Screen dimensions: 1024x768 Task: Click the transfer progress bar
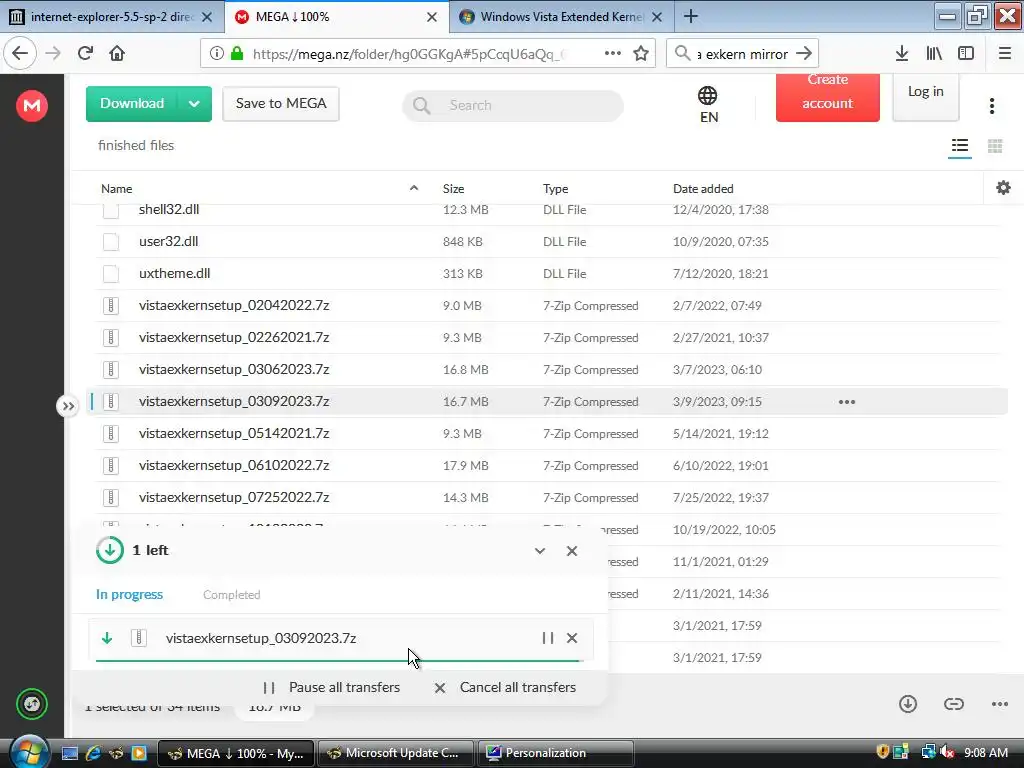point(339,661)
